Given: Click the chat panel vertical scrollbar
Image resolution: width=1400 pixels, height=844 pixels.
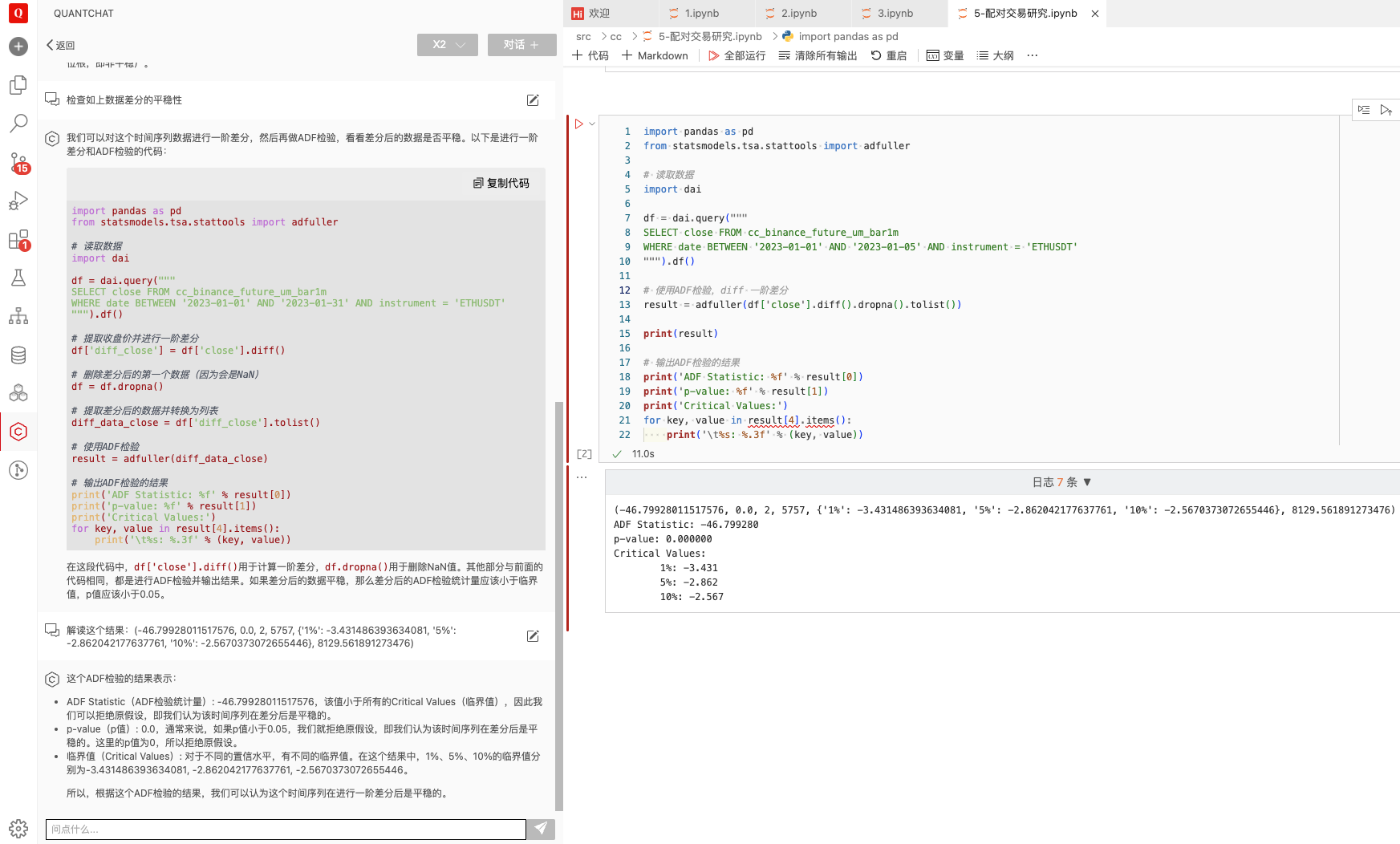Looking at the screenshot, I should coord(559,602).
